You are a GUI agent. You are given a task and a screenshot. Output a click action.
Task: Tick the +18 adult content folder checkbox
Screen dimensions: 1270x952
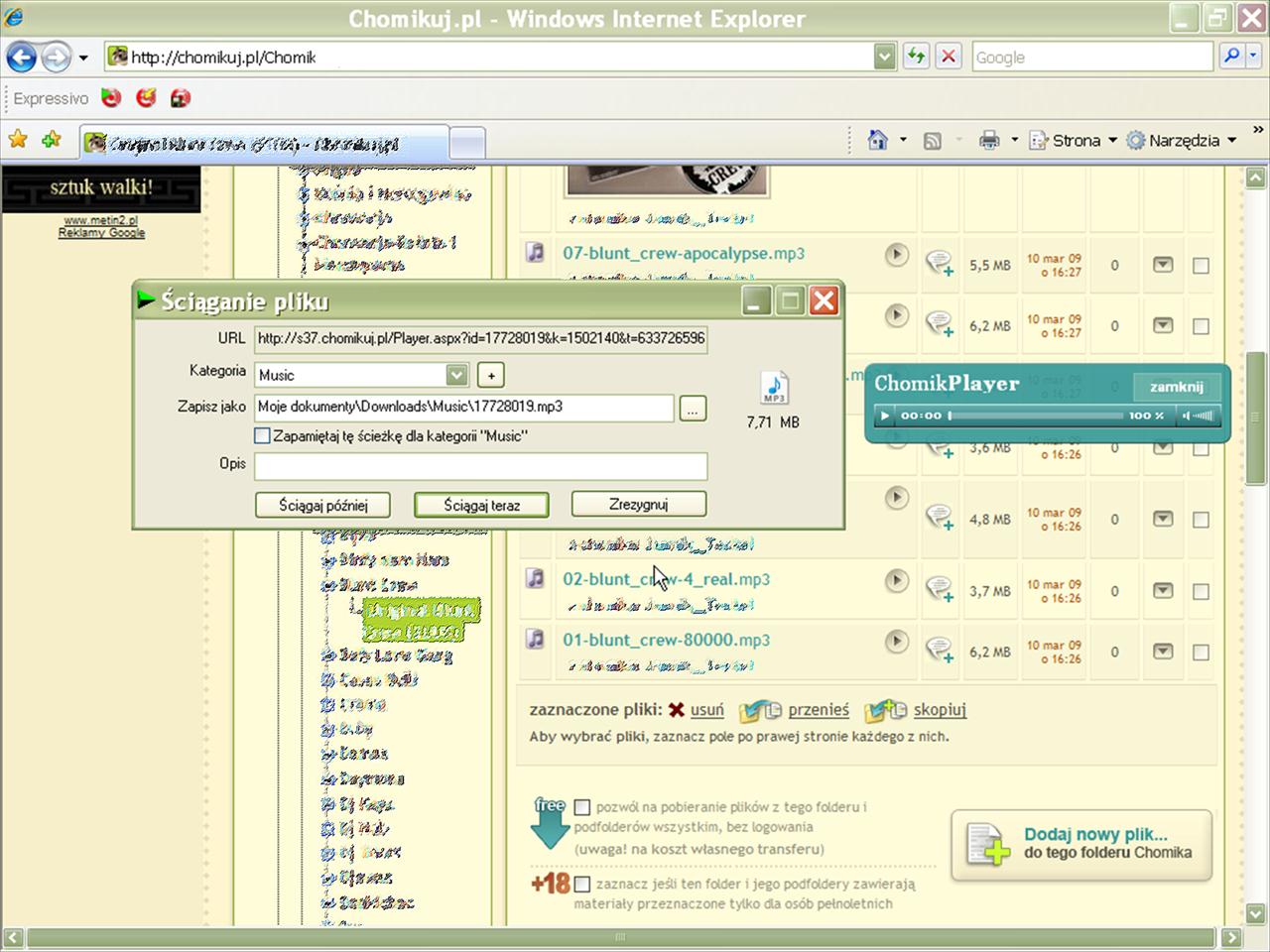click(x=582, y=884)
